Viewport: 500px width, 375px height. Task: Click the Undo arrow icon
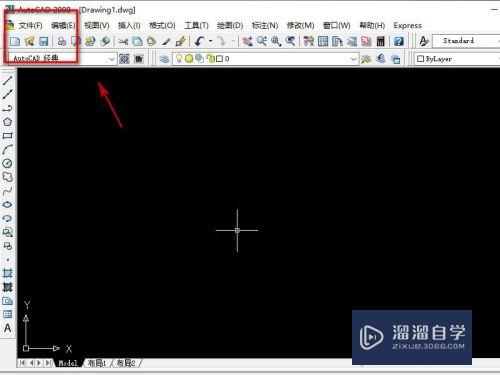(200, 41)
